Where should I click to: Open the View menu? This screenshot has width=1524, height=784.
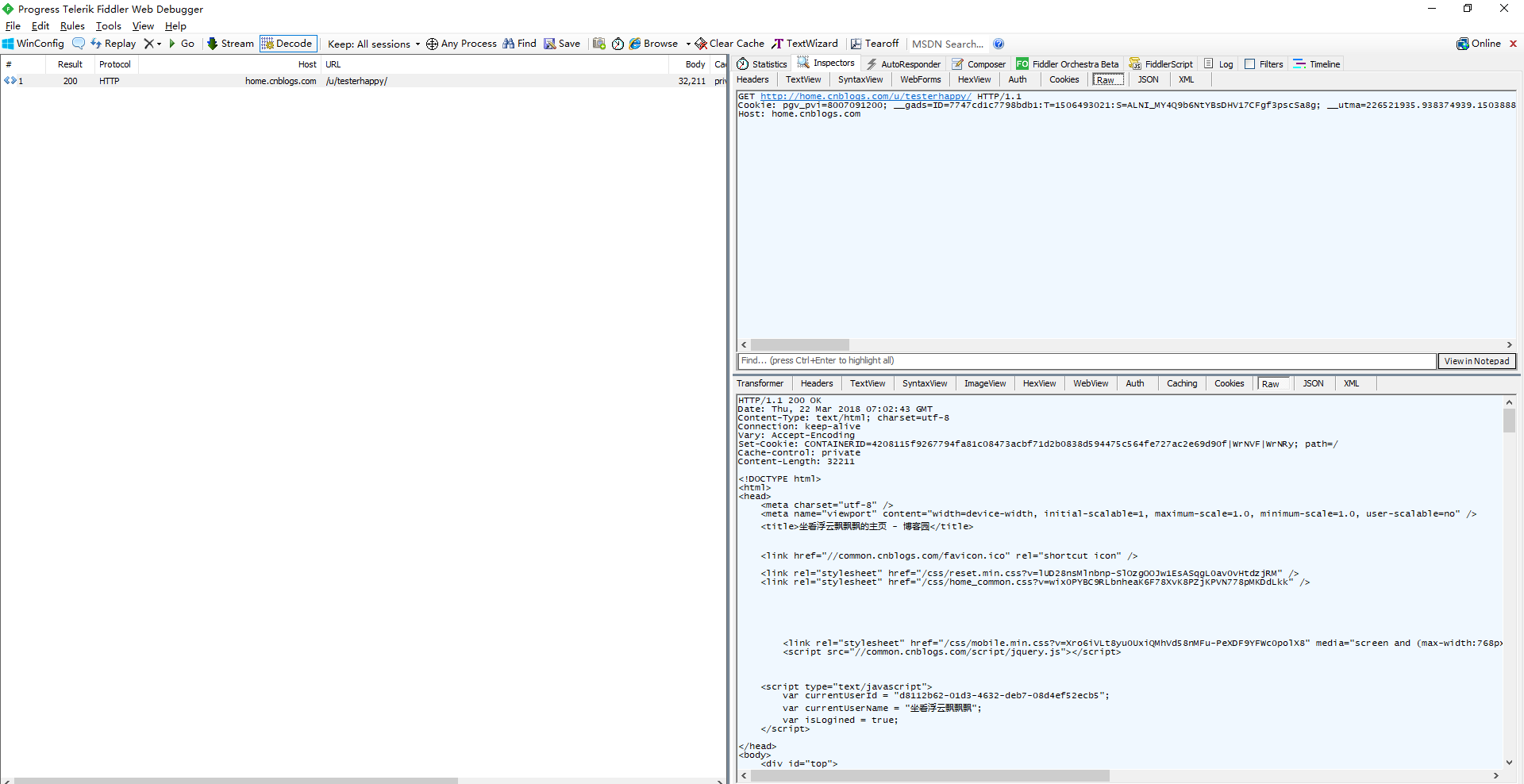pos(143,26)
